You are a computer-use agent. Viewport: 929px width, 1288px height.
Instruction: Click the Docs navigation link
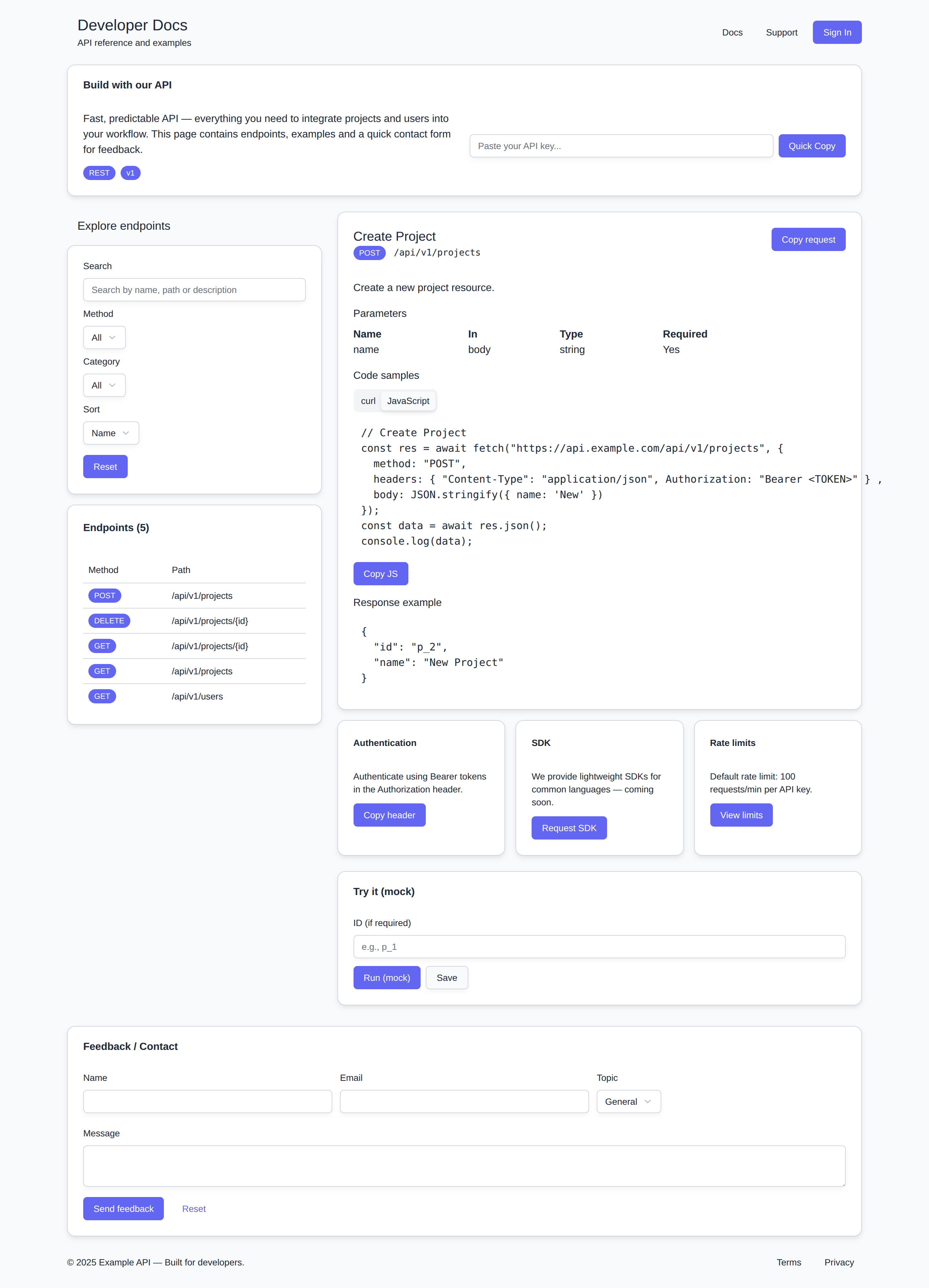[x=732, y=32]
